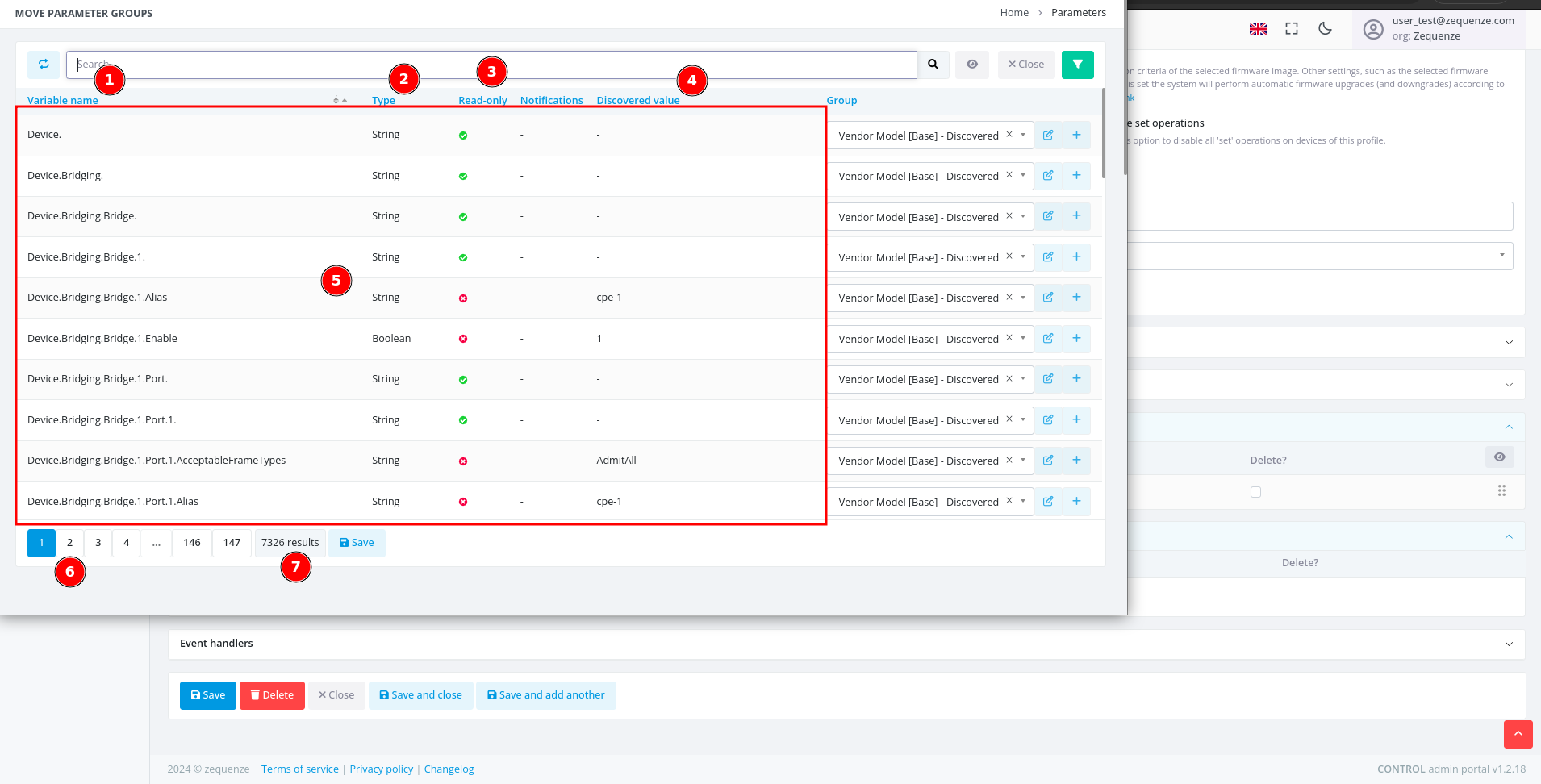
Task: Click plus icon in Device.Bridging.Bridge.1.Alias row
Action: pyautogui.click(x=1076, y=298)
